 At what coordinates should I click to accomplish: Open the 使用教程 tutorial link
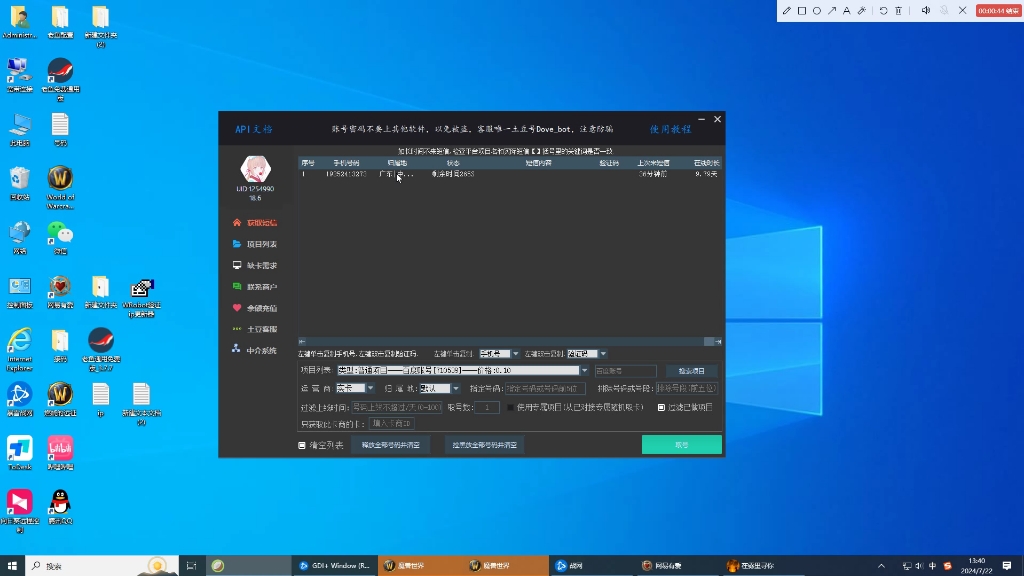(670, 129)
